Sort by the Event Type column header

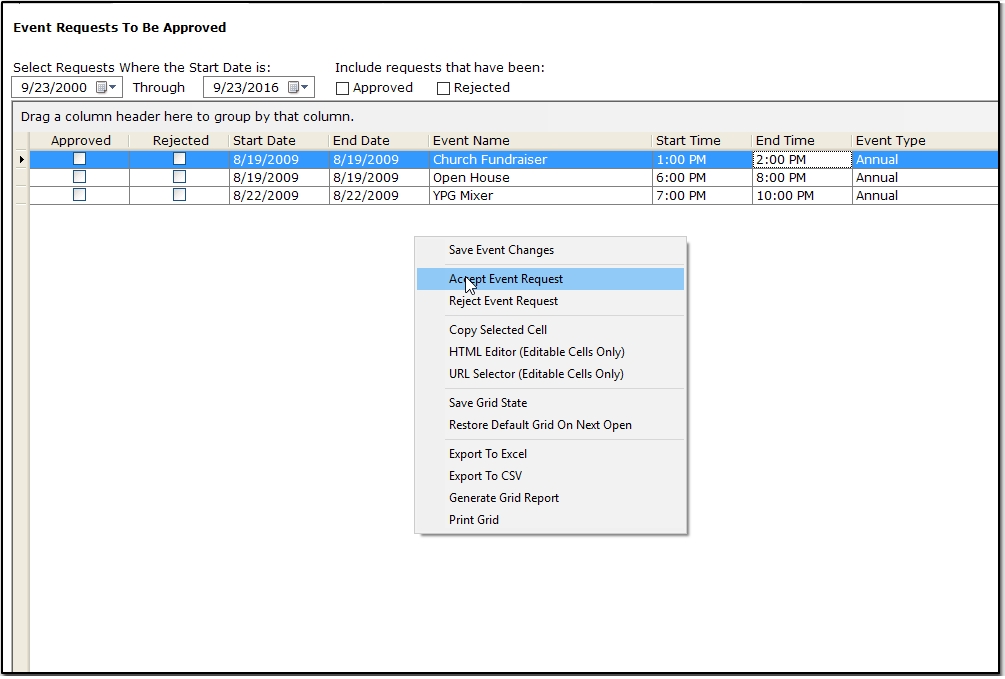pos(926,140)
